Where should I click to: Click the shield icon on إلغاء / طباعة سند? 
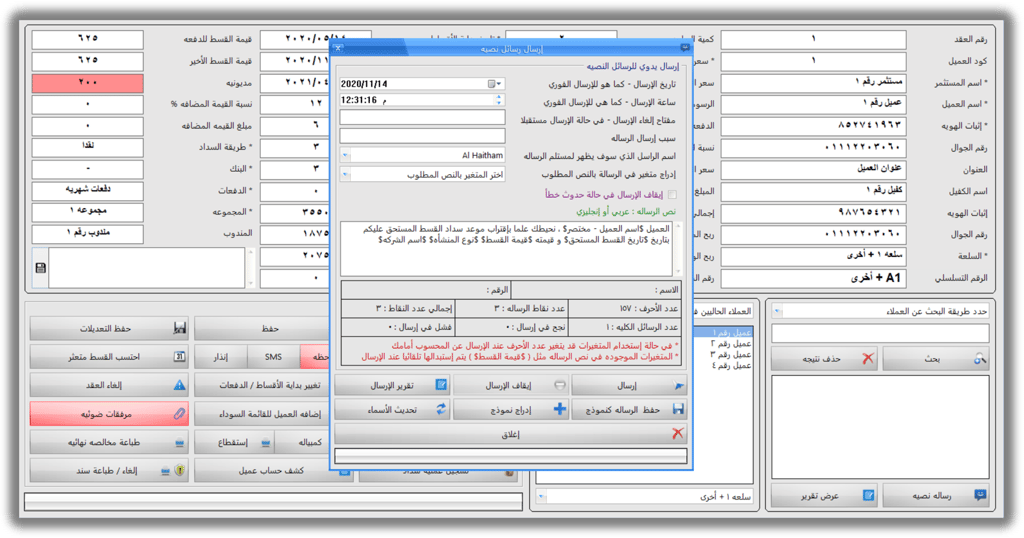(180, 470)
